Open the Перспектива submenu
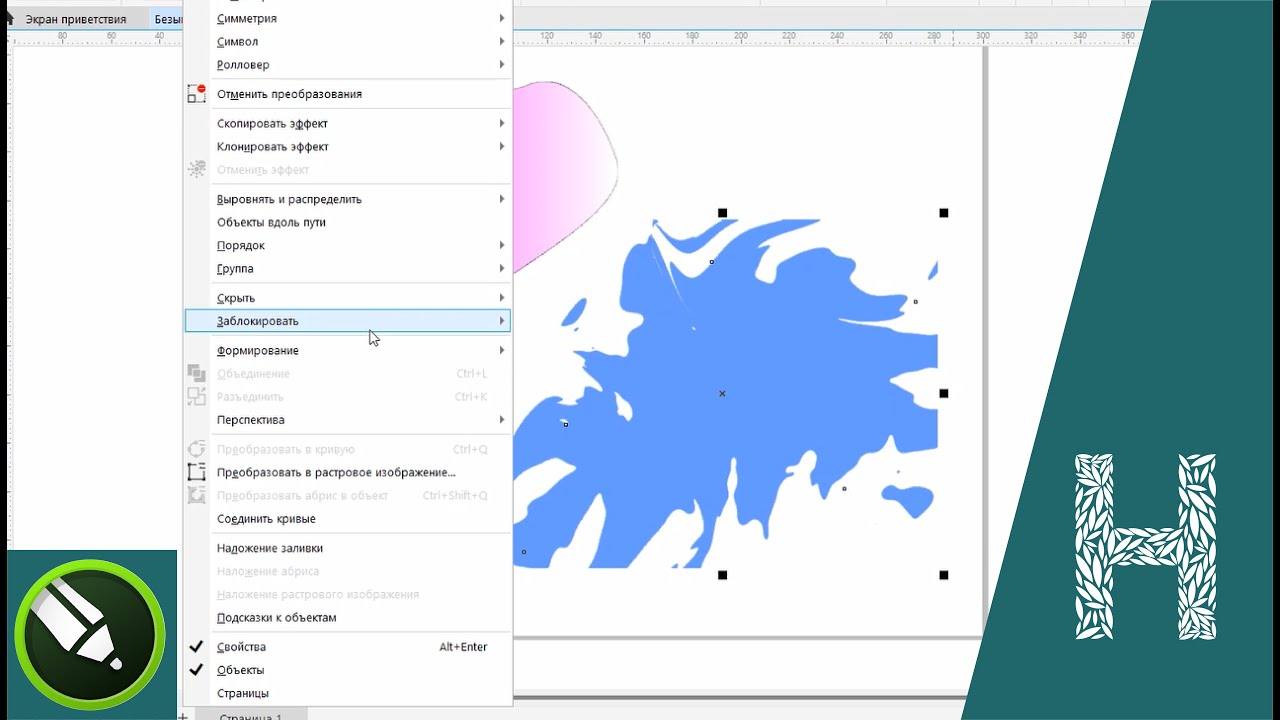Viewport: 1280px width, 720px height. 347,419
